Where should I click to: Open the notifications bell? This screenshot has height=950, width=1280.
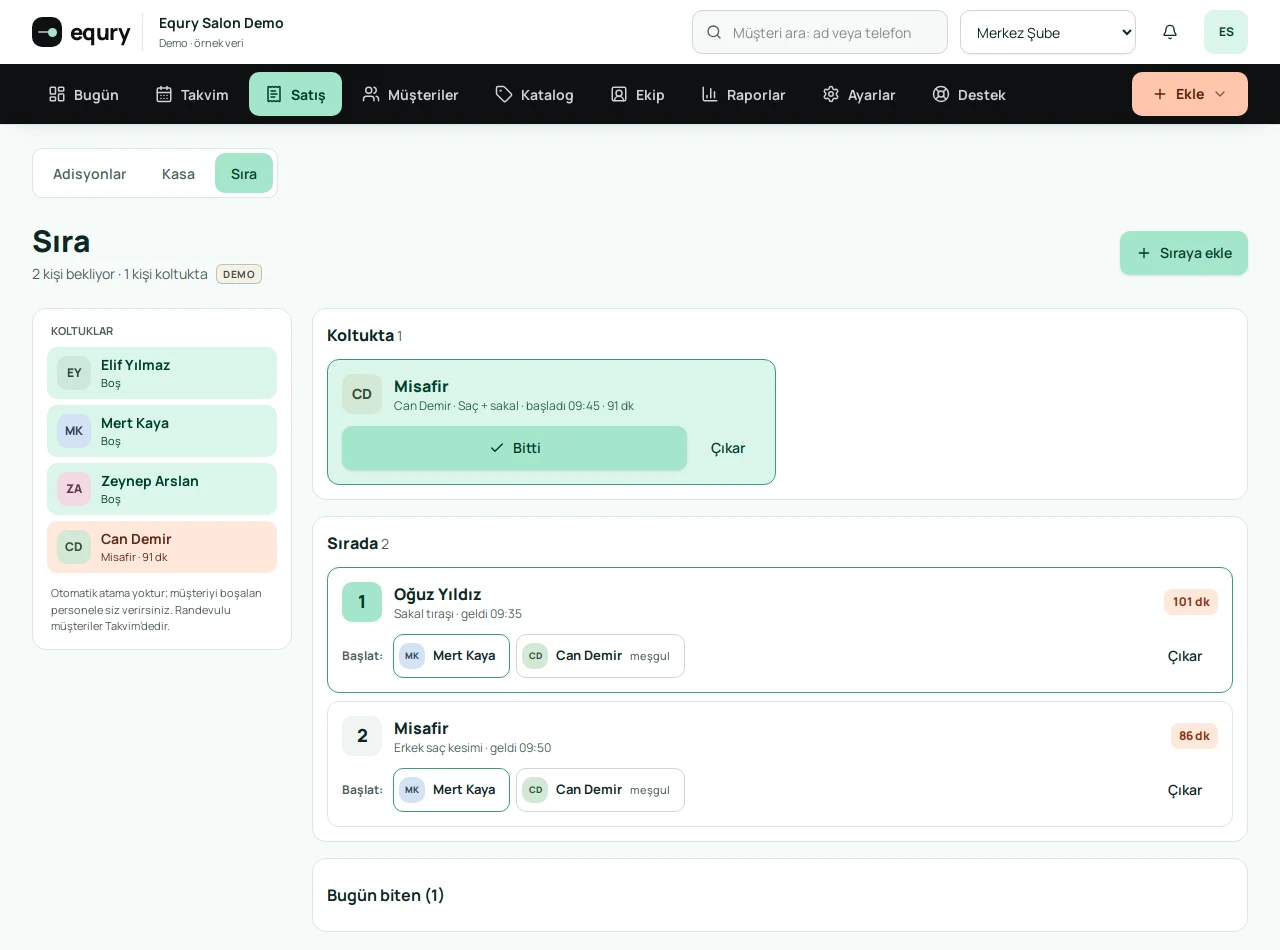1170,32
